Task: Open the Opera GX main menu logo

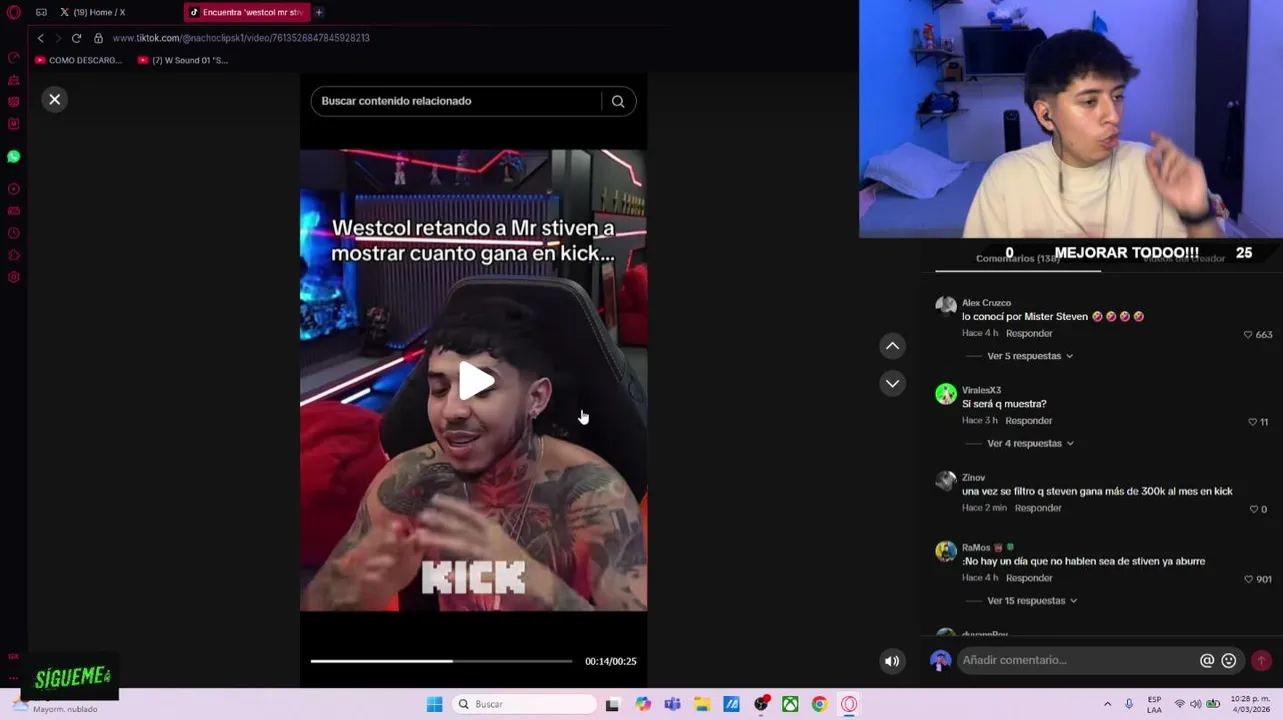Action: [x=14, y=13]
